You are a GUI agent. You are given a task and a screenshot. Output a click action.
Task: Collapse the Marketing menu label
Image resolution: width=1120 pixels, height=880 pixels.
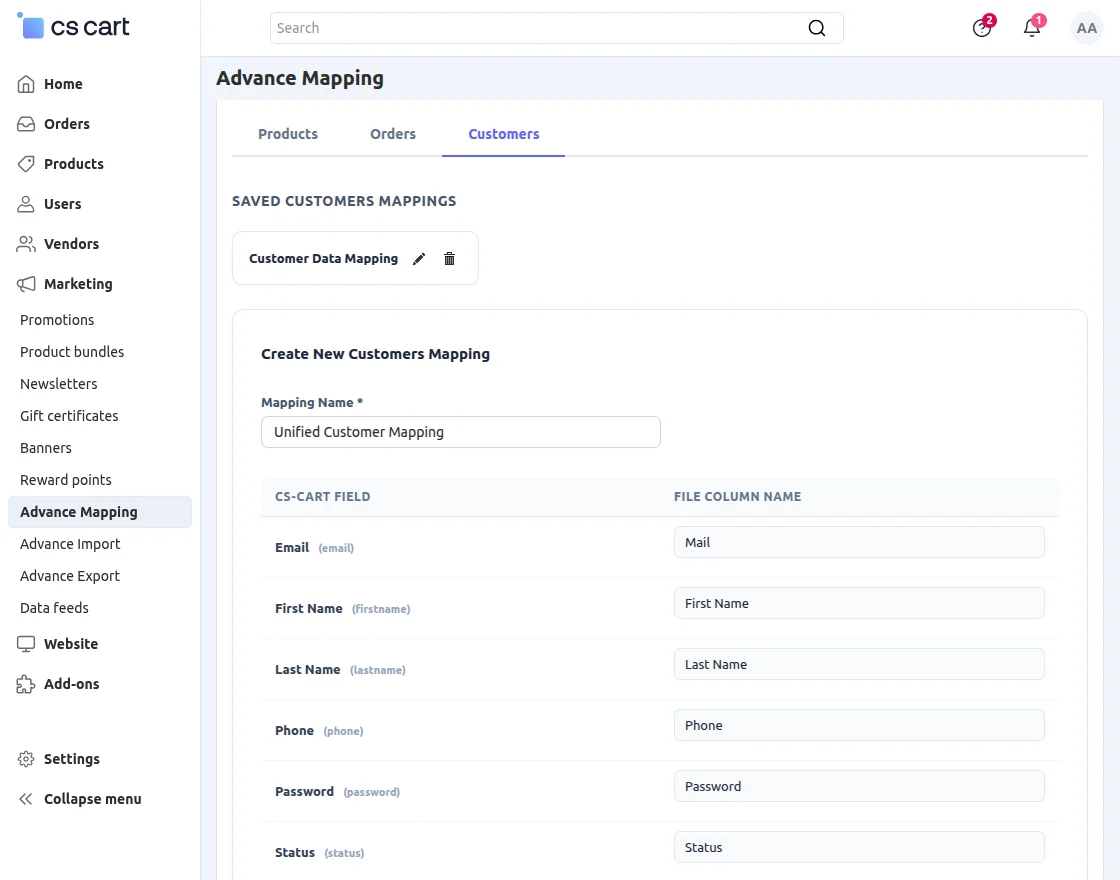click(x=79, y=284)
